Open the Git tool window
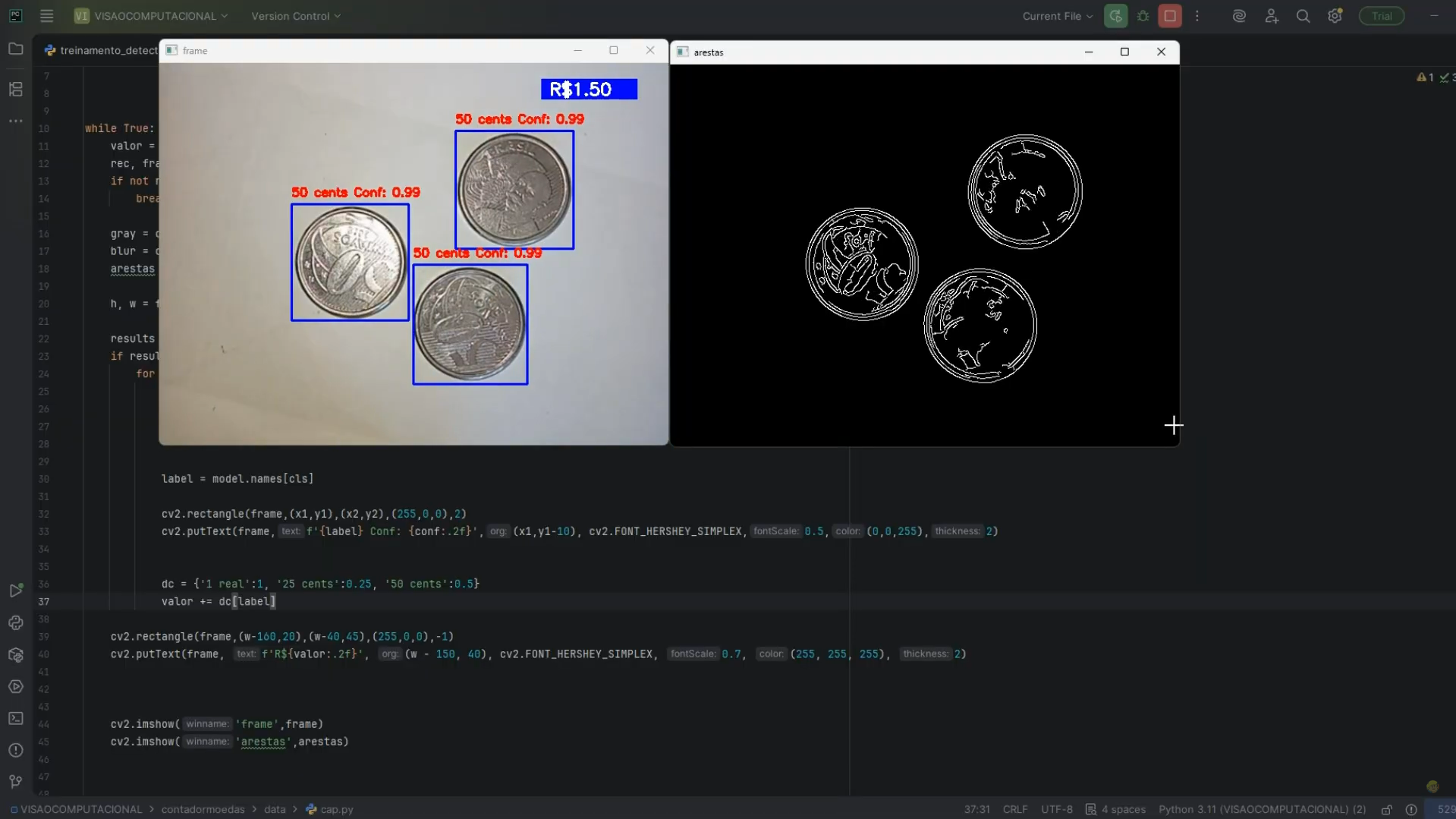The height and width of the screenshot is (819, 1456). pos(16,781)
